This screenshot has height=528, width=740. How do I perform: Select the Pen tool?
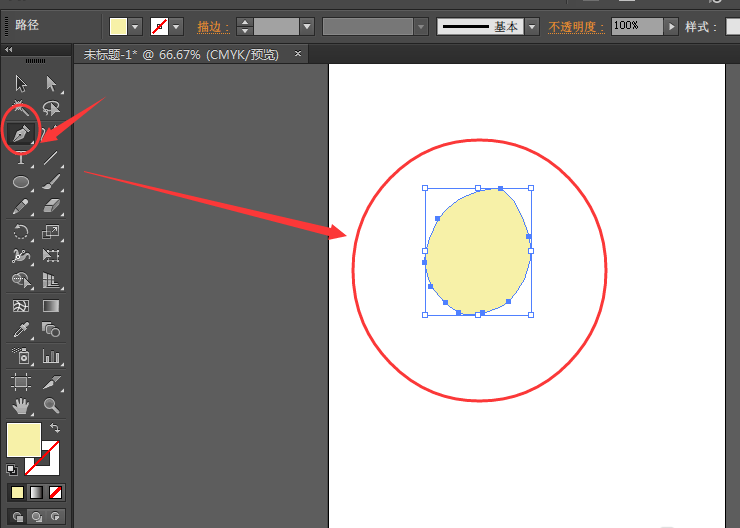(x=21, y=133)
